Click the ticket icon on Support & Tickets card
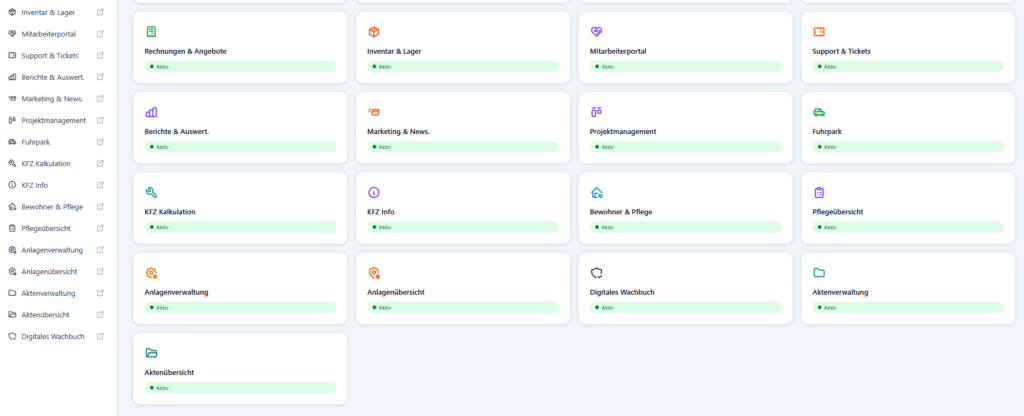This screenshot has height=416, width=1024. click(x=819, y=32)
